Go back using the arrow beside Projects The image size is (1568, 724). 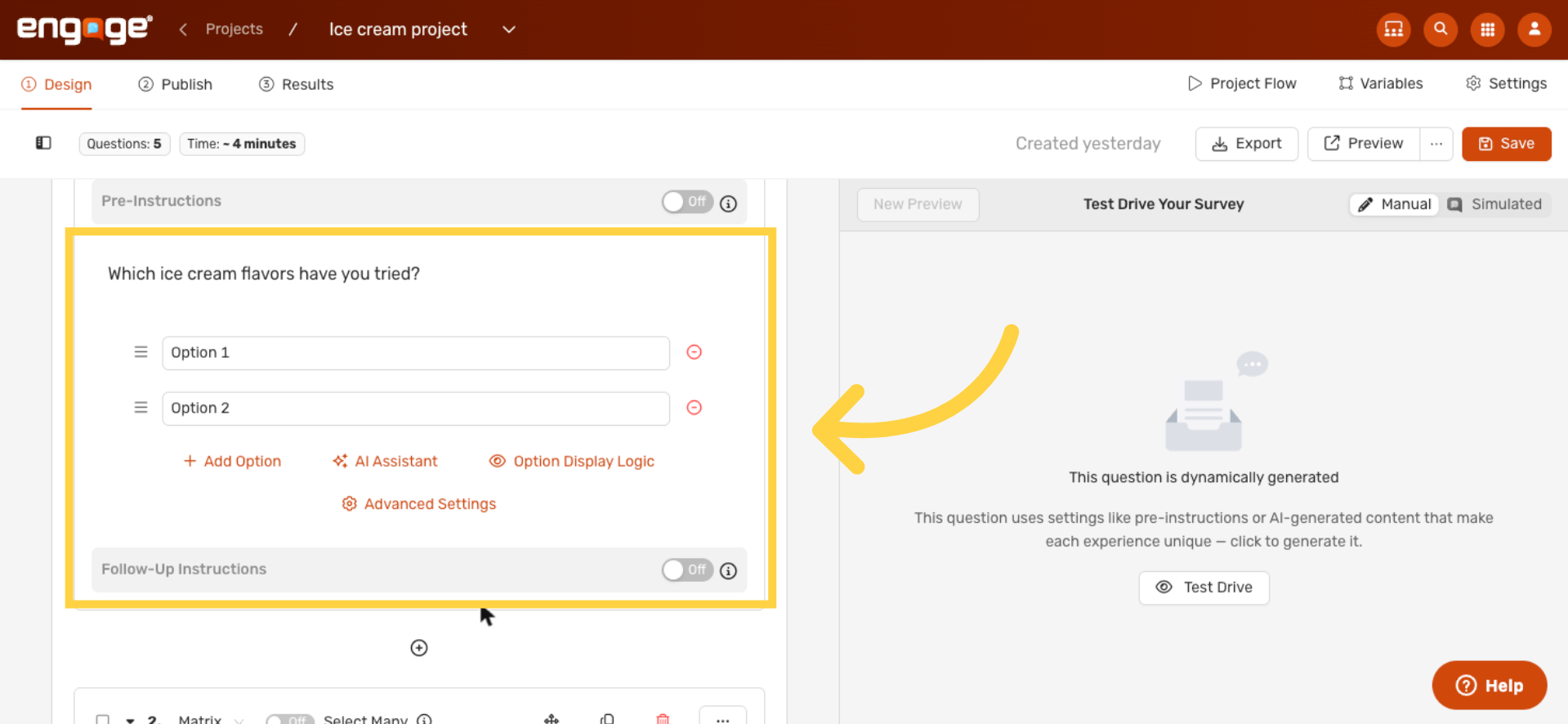[183, 29]
